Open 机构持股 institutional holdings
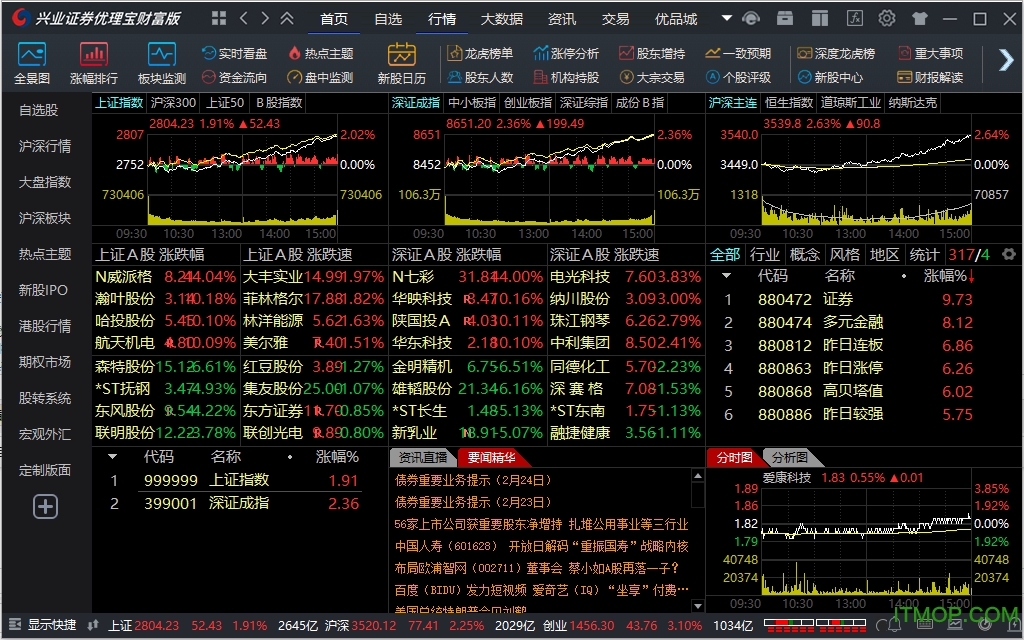This screenshot has width=1024, height=640. pyautogui.click(x=566, y=78)
